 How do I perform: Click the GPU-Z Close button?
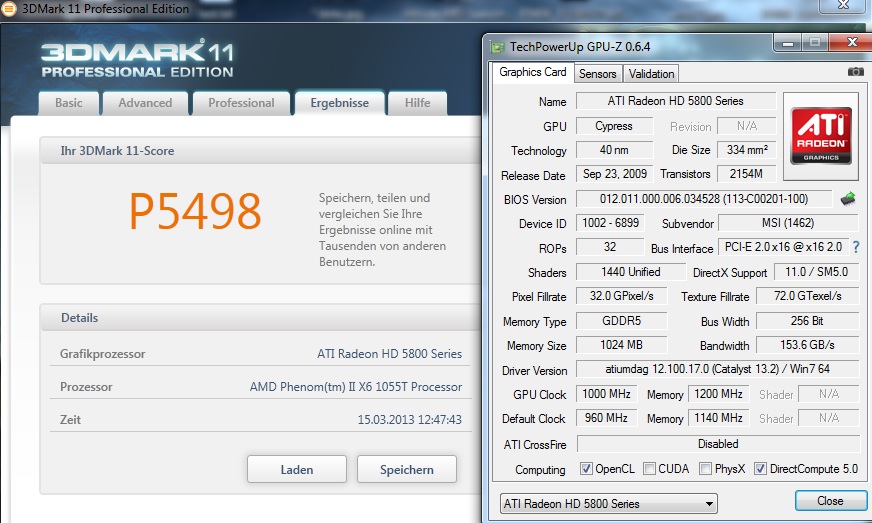(x=830, y=501)
